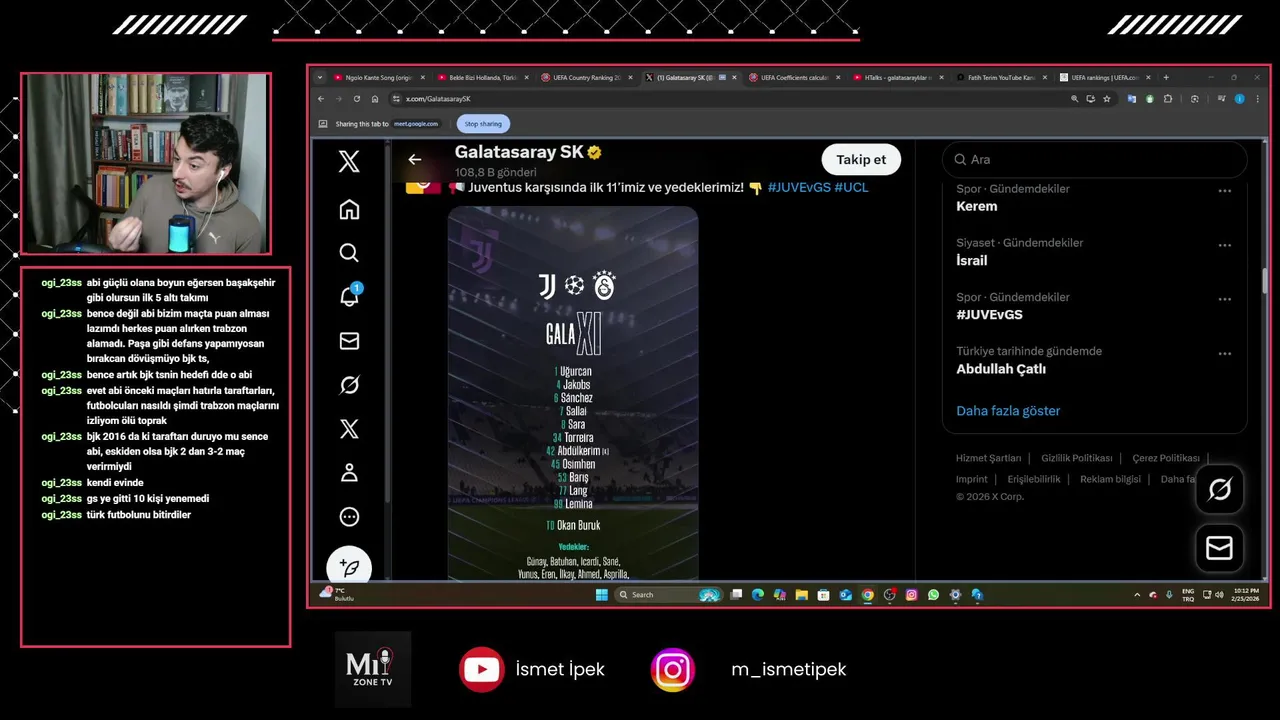Open X Explore search icon in sidebar
The width and height of the screenshot is (1280, 720).
pos(349,253)
